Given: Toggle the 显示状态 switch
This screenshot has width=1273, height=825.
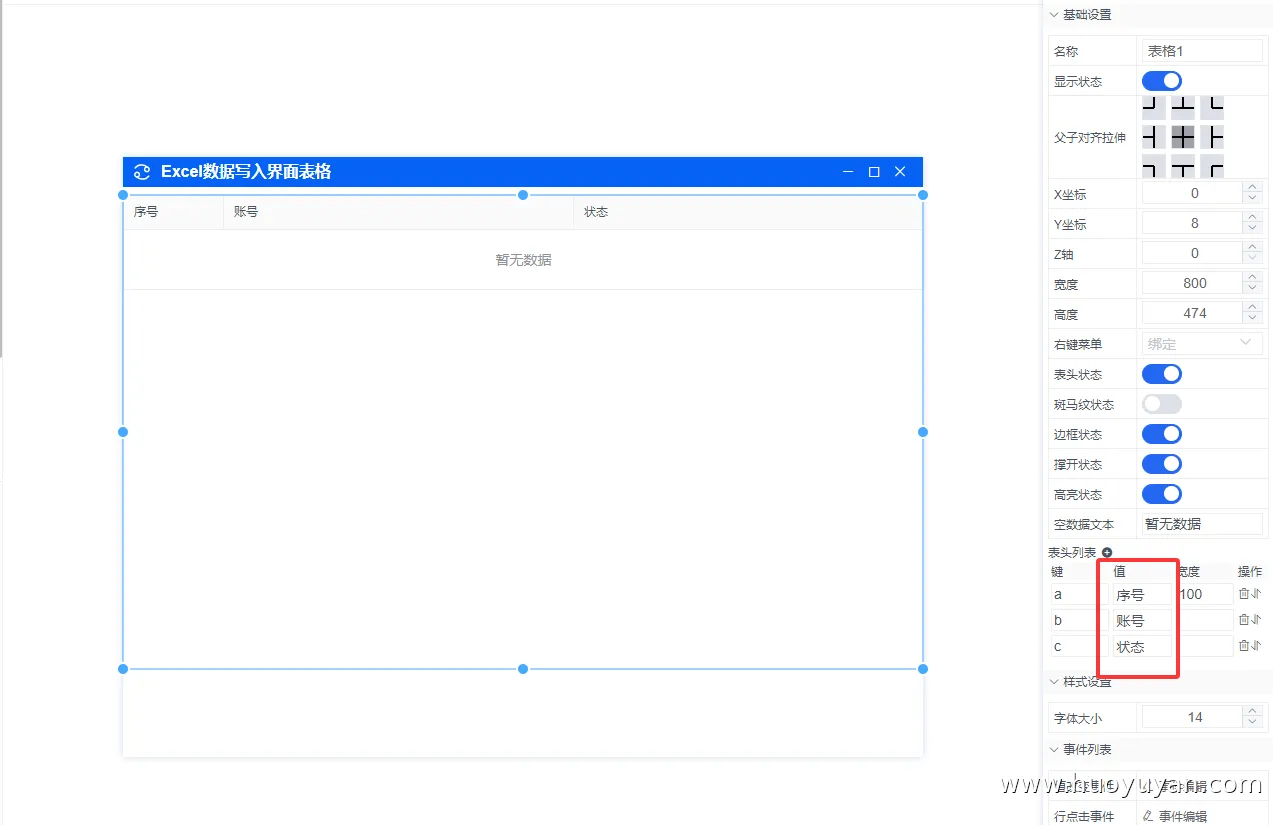Looking at the screenshot, I should 1162,81.
